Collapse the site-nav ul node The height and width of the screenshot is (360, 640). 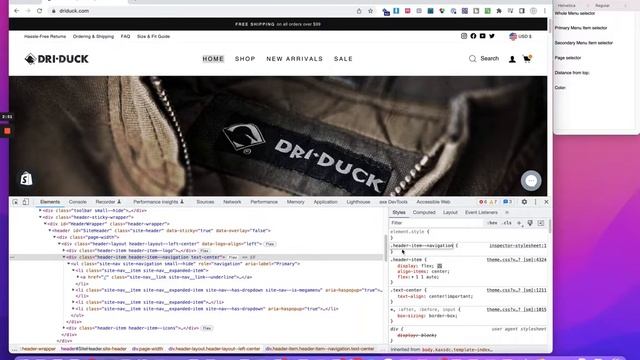pos(69,264)
